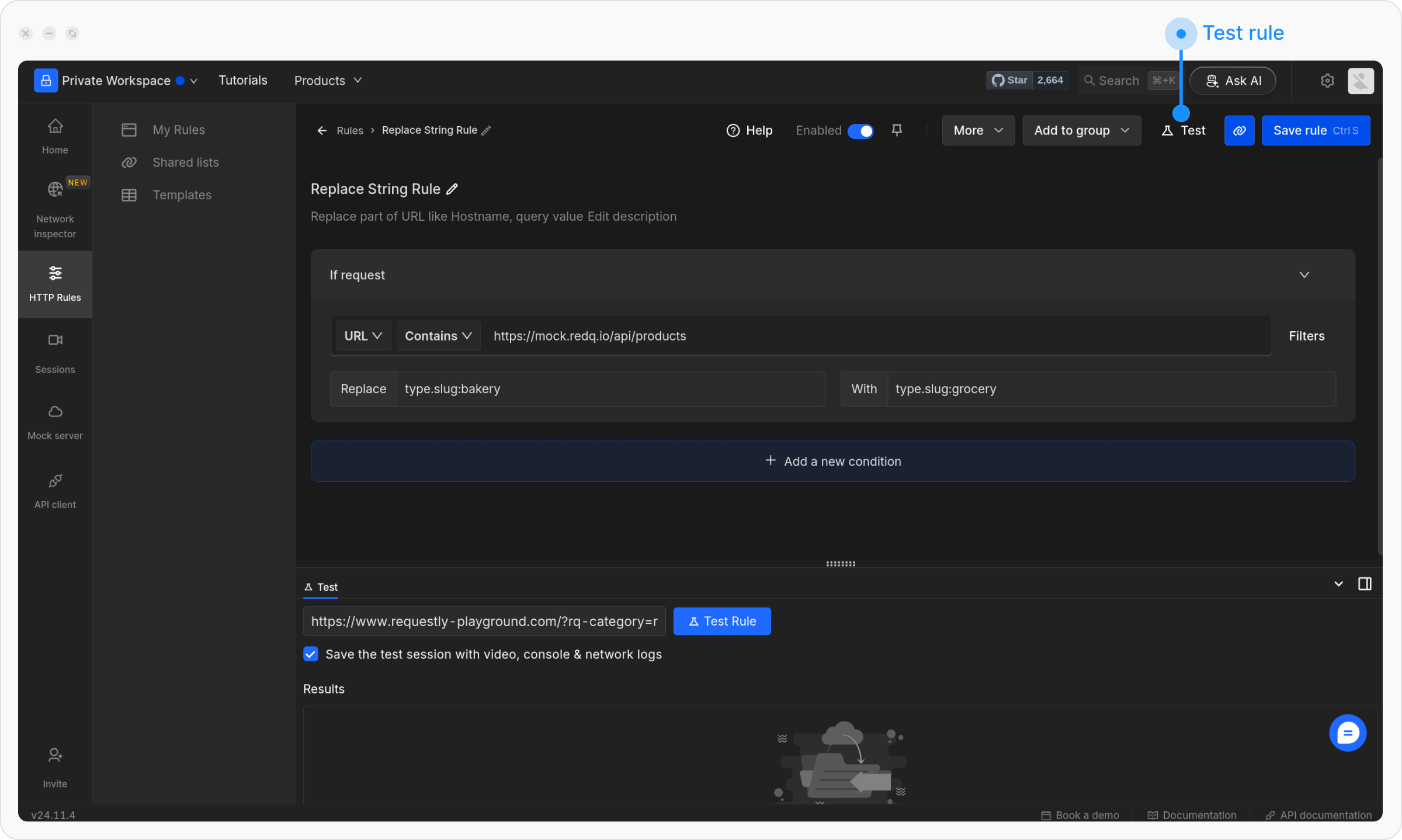Click the blue share link icon button

[x=1239, y=130]
